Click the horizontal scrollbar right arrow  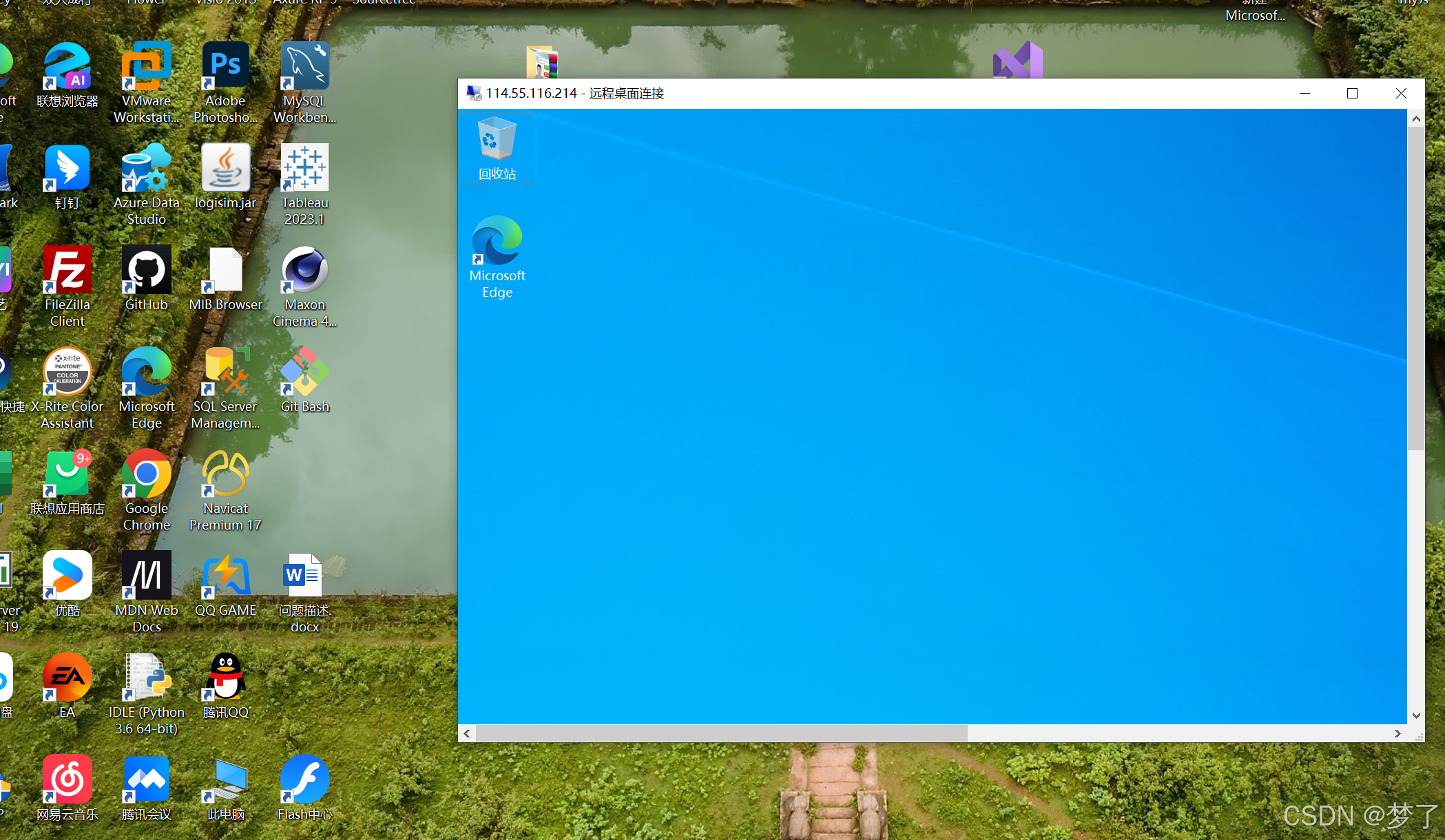[1397, 733]
